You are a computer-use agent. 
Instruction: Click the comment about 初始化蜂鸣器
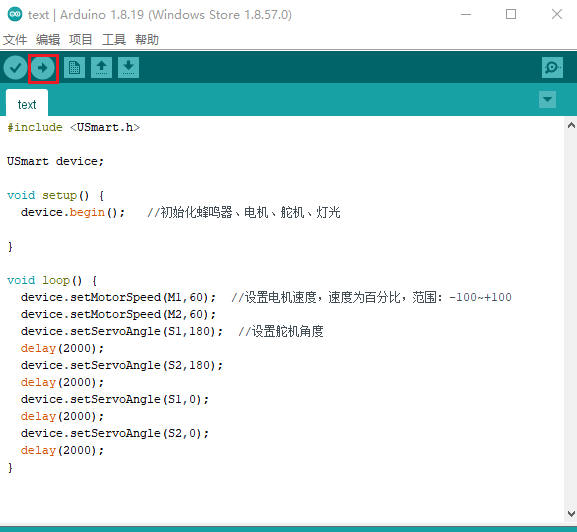[x=244, y=212]
